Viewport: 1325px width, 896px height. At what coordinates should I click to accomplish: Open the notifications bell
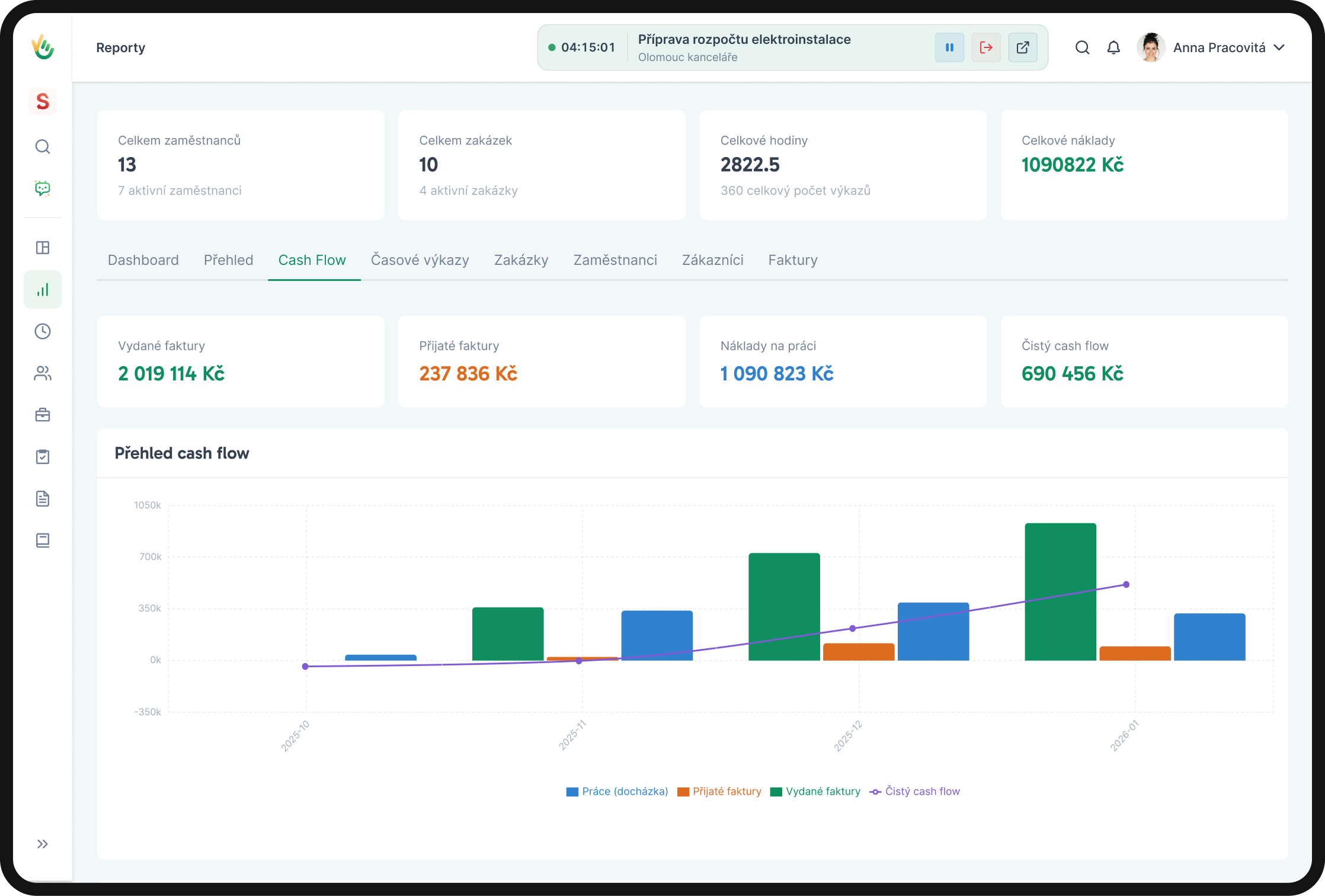click(1113, 47)
